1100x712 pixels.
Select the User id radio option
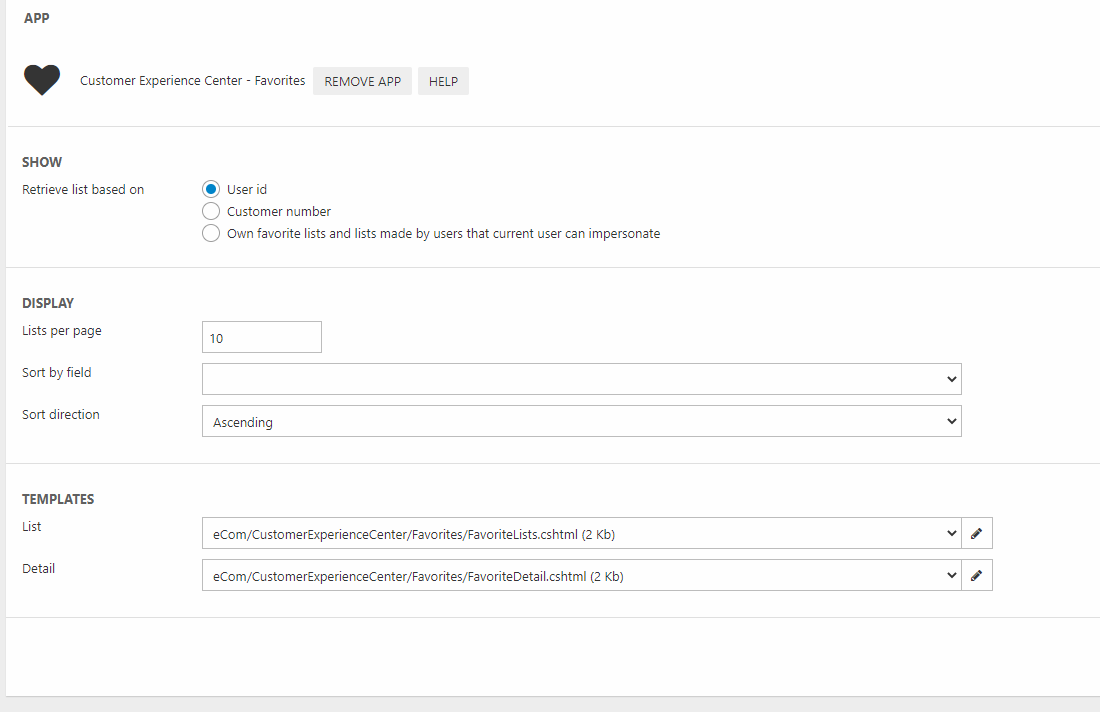tap(210, 189)
